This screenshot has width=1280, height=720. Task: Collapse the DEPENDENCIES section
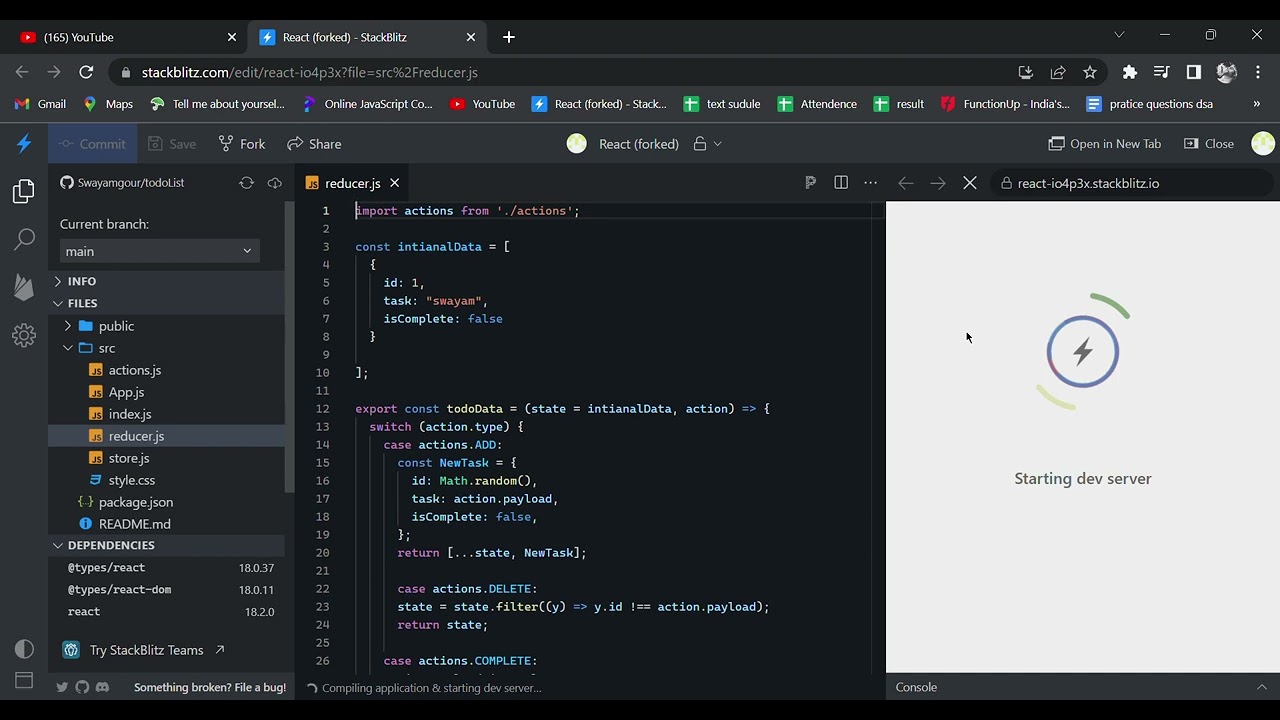166,545
